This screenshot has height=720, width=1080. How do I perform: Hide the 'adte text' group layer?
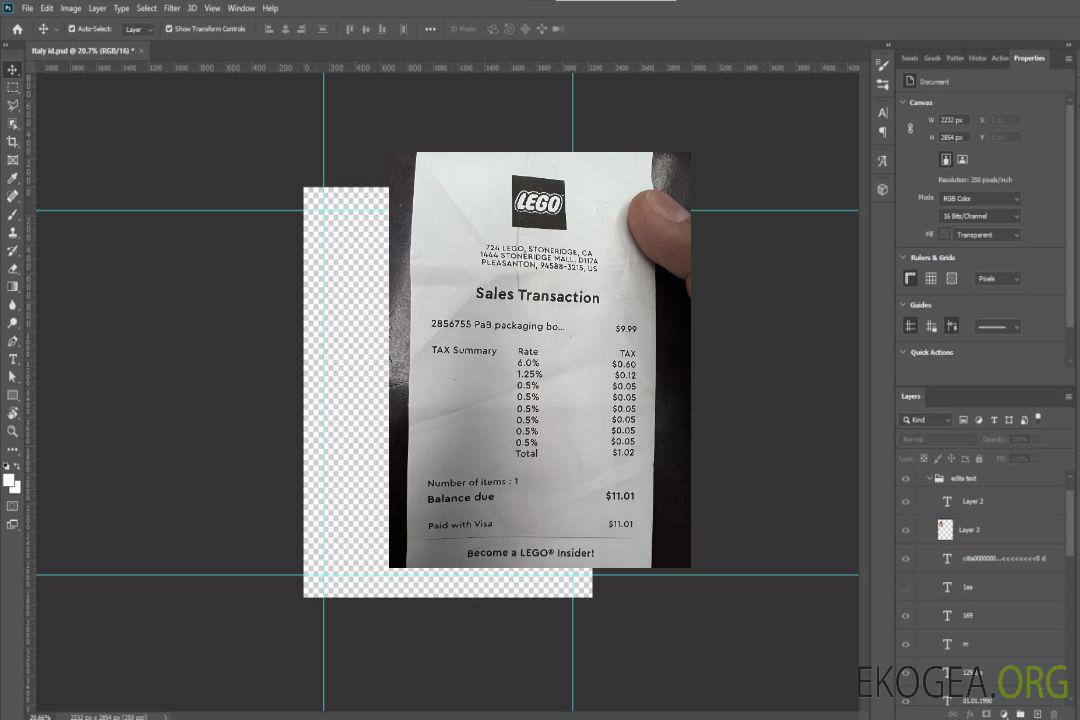tap(906, 479)
